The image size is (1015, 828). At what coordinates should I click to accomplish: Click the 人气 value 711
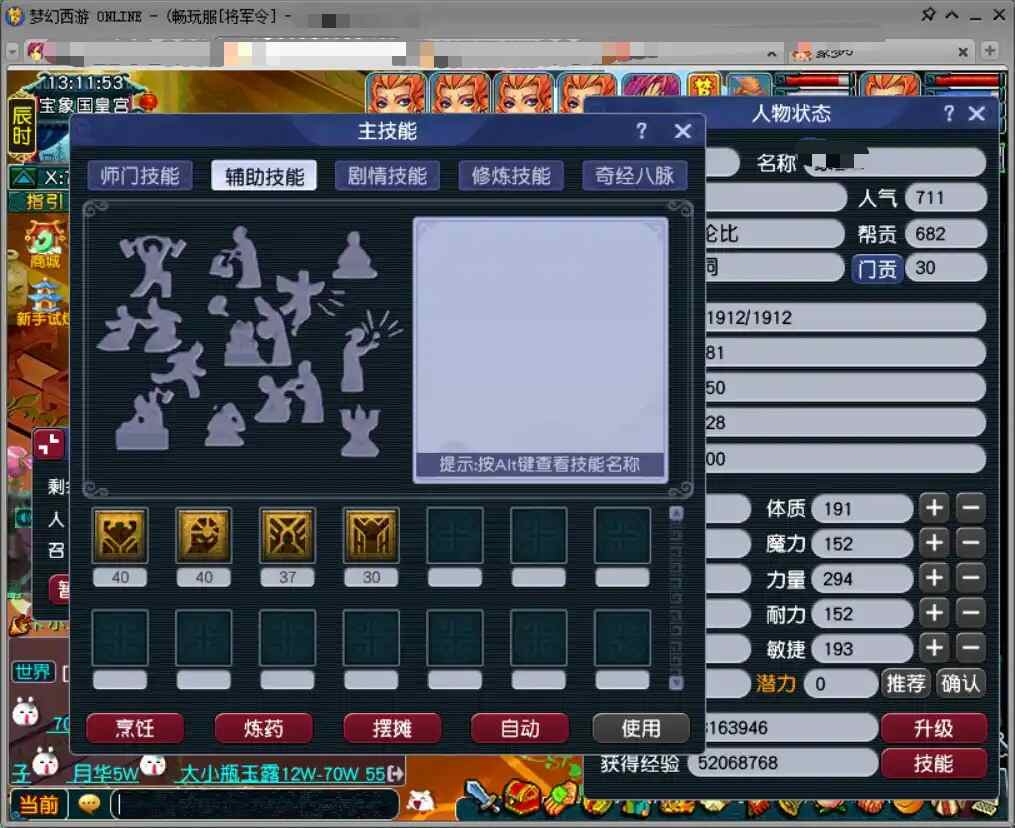[x=946, y=197]
